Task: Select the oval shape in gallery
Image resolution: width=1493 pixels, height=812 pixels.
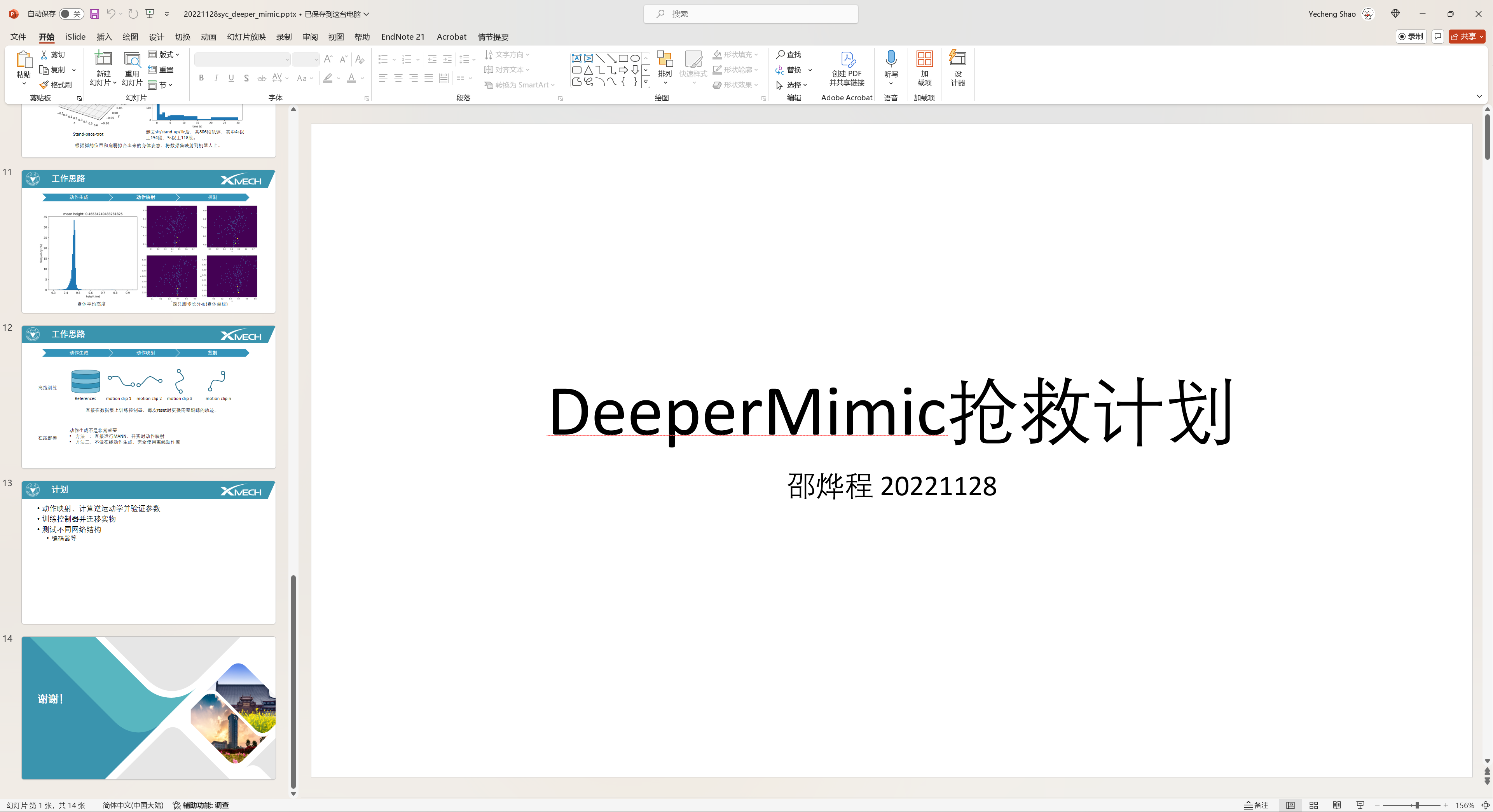Action: [635, 59]
